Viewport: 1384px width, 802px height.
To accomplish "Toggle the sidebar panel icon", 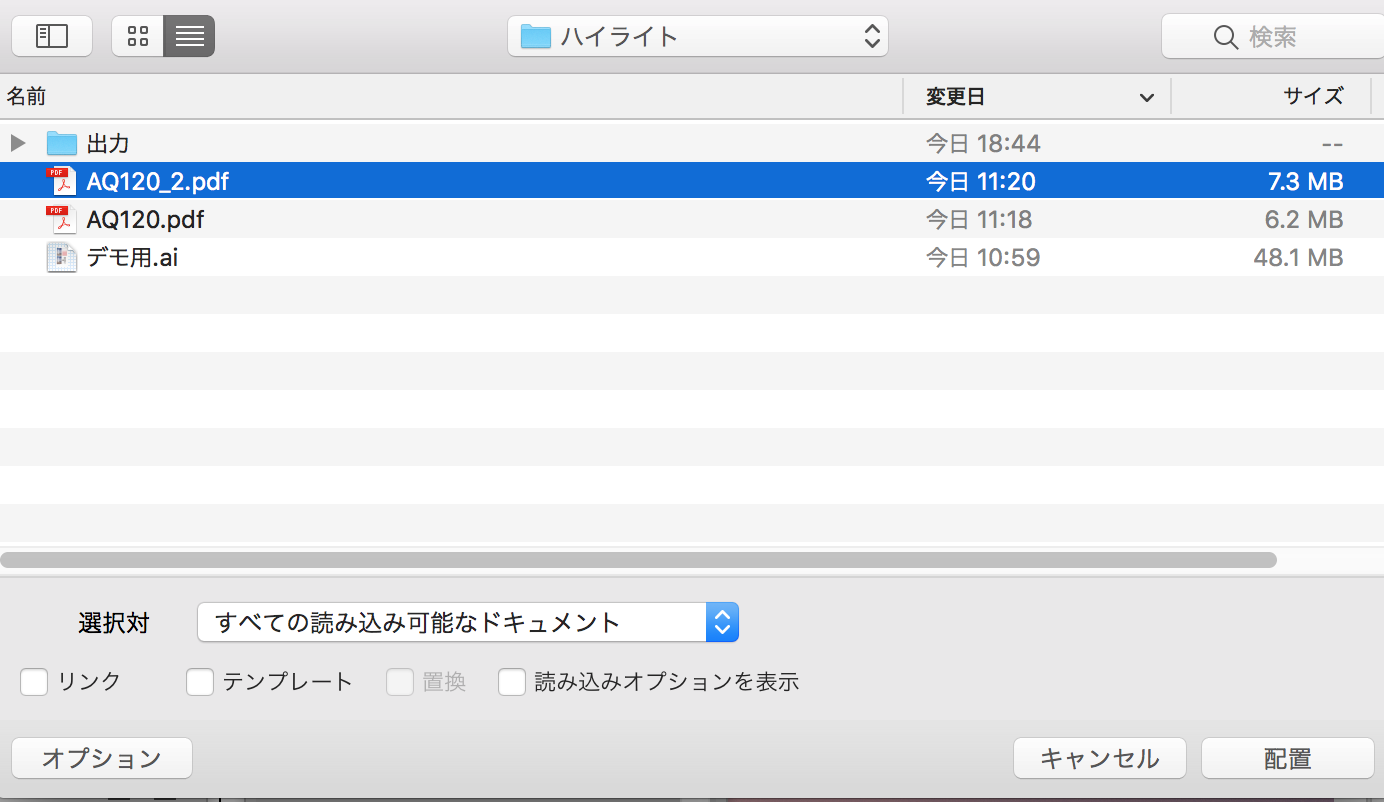I will point(52,37).
